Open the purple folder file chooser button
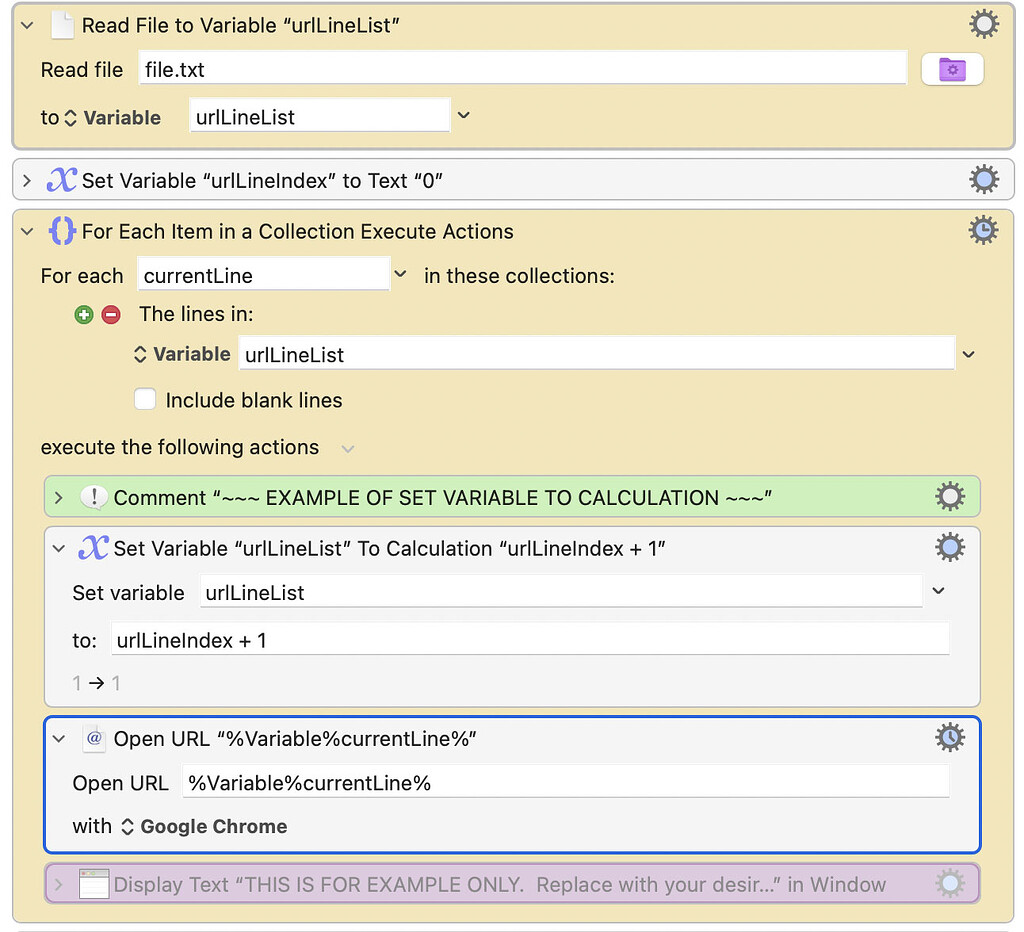Image resolution: width=1024 pixels, height=932 pixels. [x=951, y=70]
